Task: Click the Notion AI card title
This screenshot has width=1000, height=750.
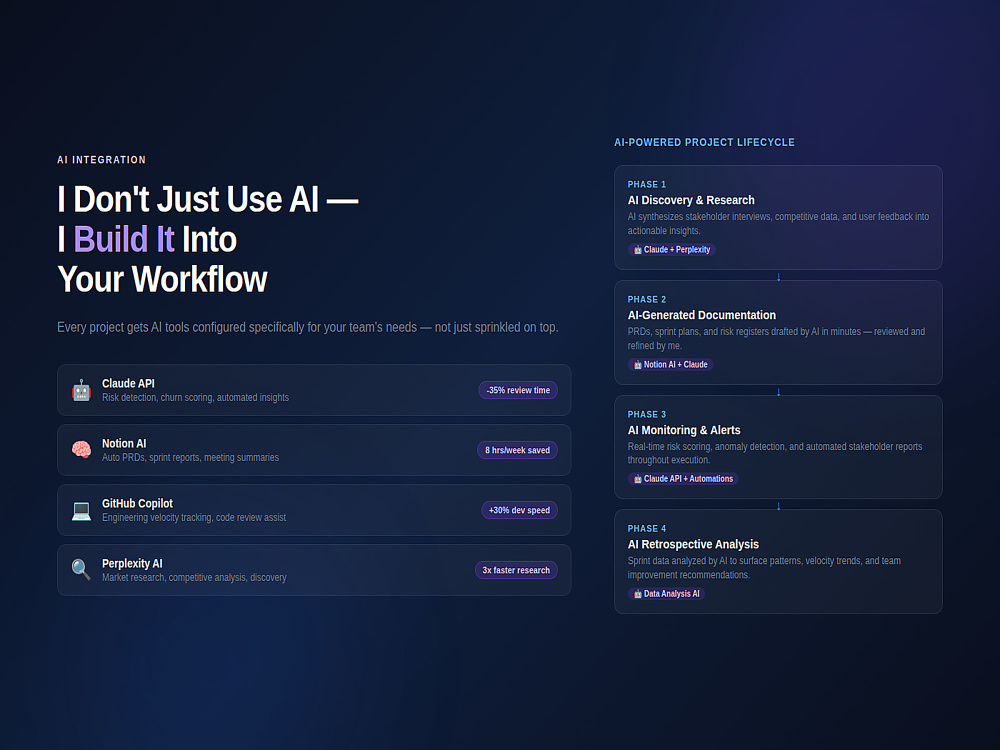Action: coord(124,443)
